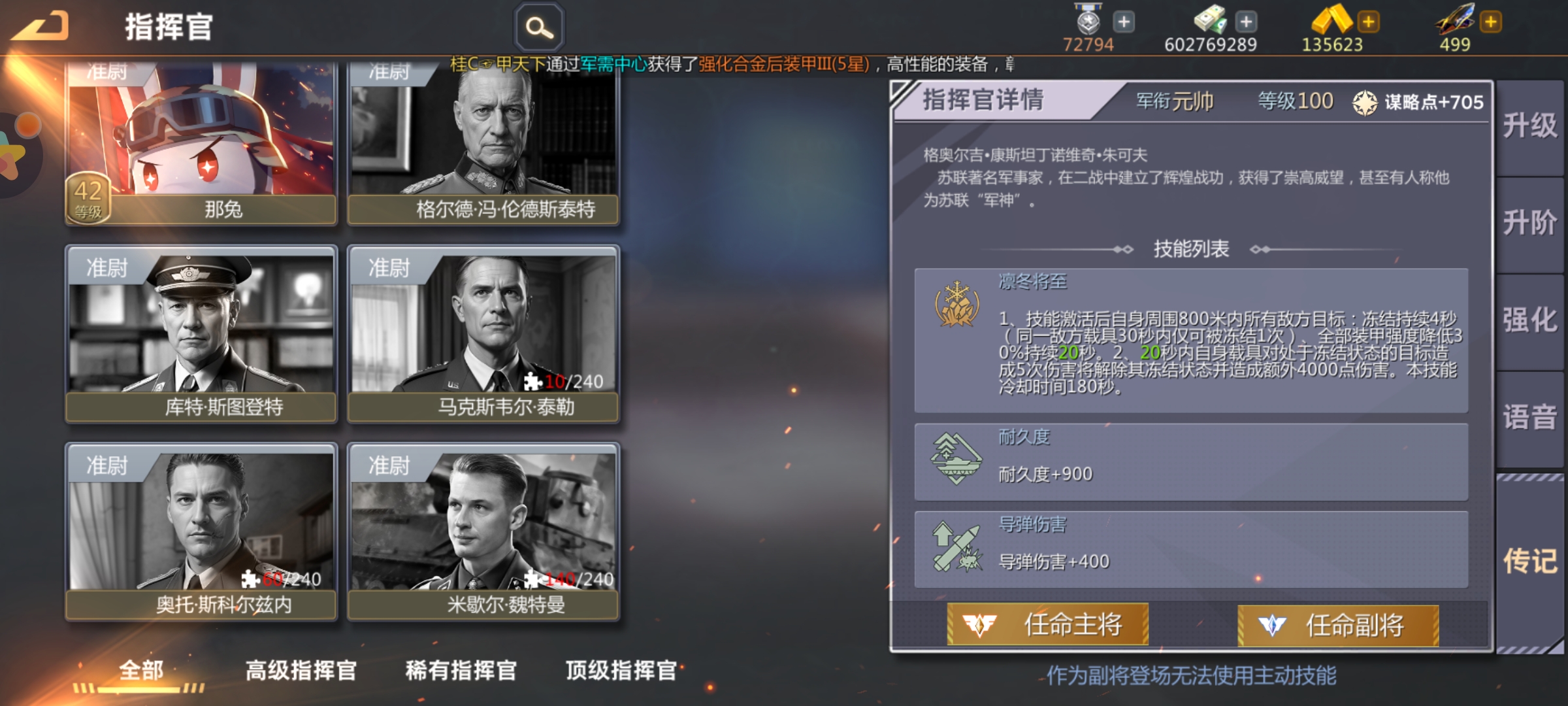Tap the 耐久度 tank skill icon

point(957,459)
